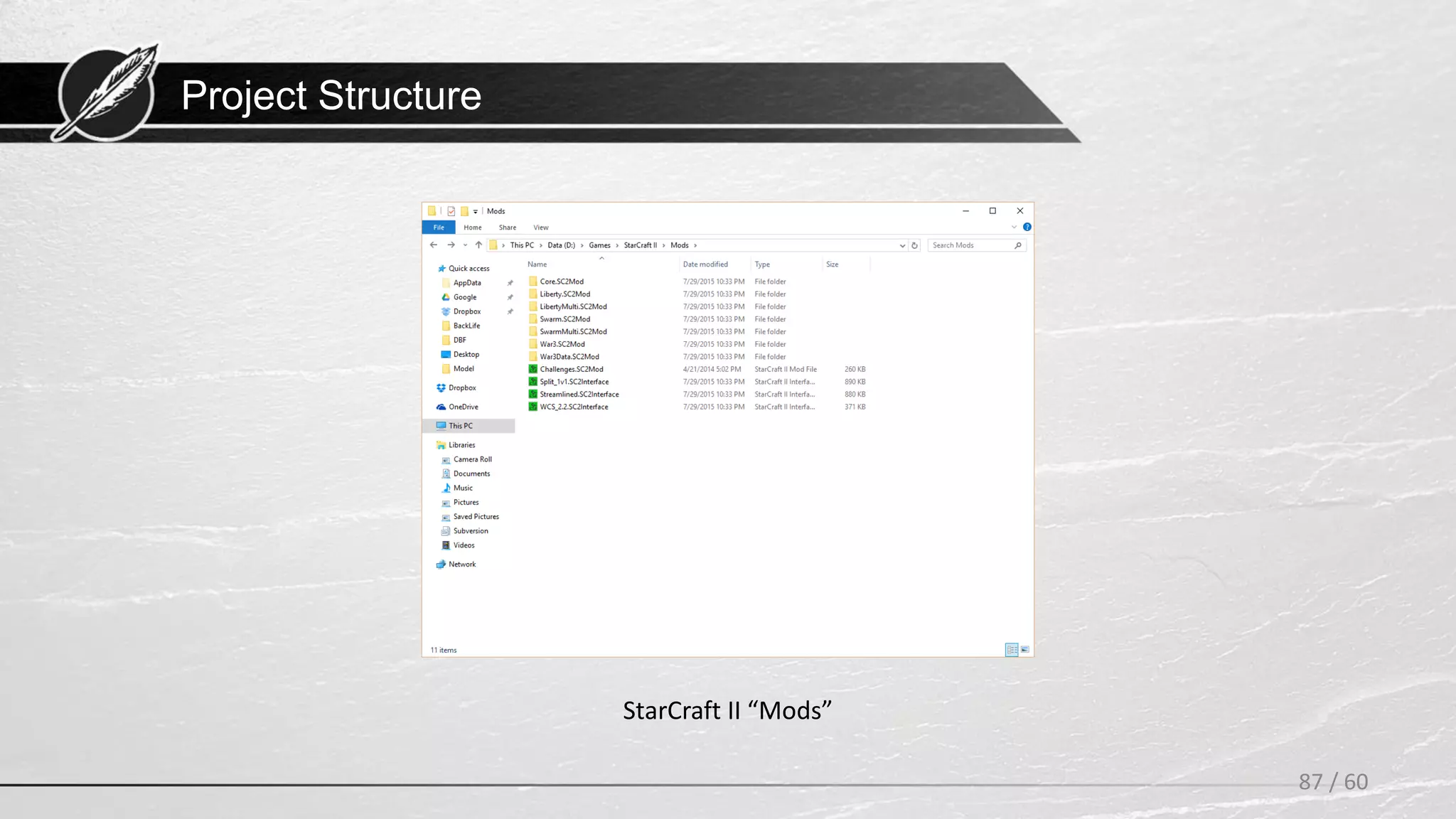Click the search magnifier icon
Screen dimensions: 1456x819
tap(1018, 245)
